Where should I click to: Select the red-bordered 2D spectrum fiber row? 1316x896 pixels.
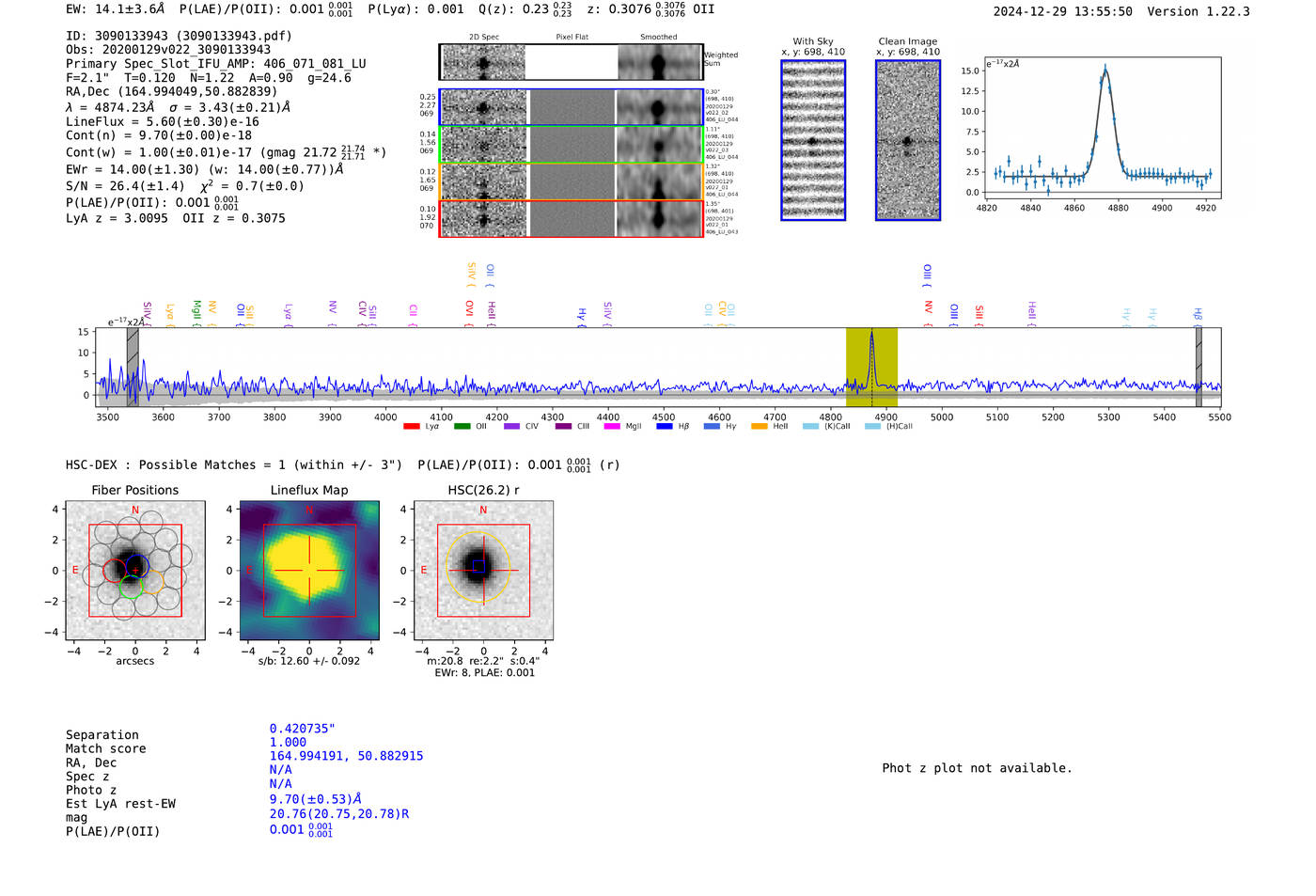tap(572, 219)
